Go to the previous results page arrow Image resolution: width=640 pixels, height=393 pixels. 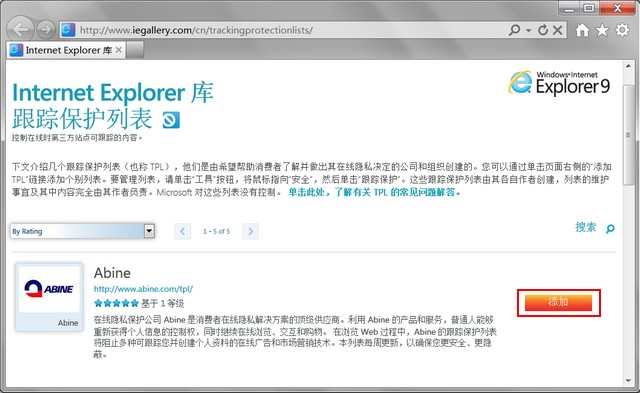click(182, 231)
